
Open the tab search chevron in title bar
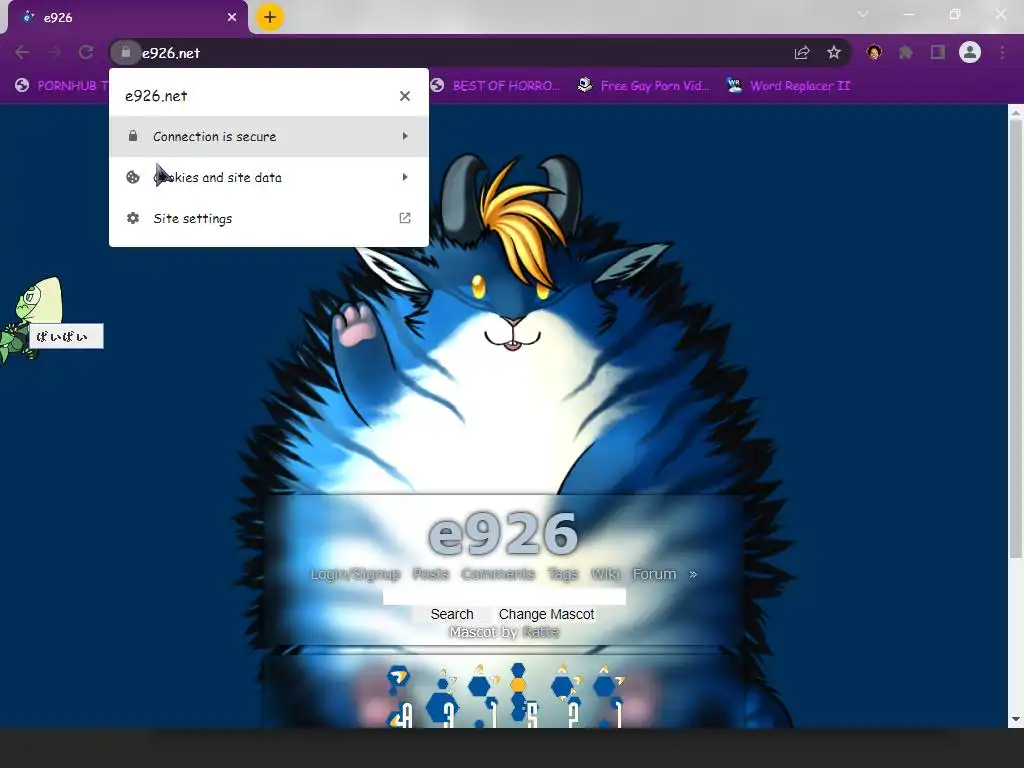(863, 14)
